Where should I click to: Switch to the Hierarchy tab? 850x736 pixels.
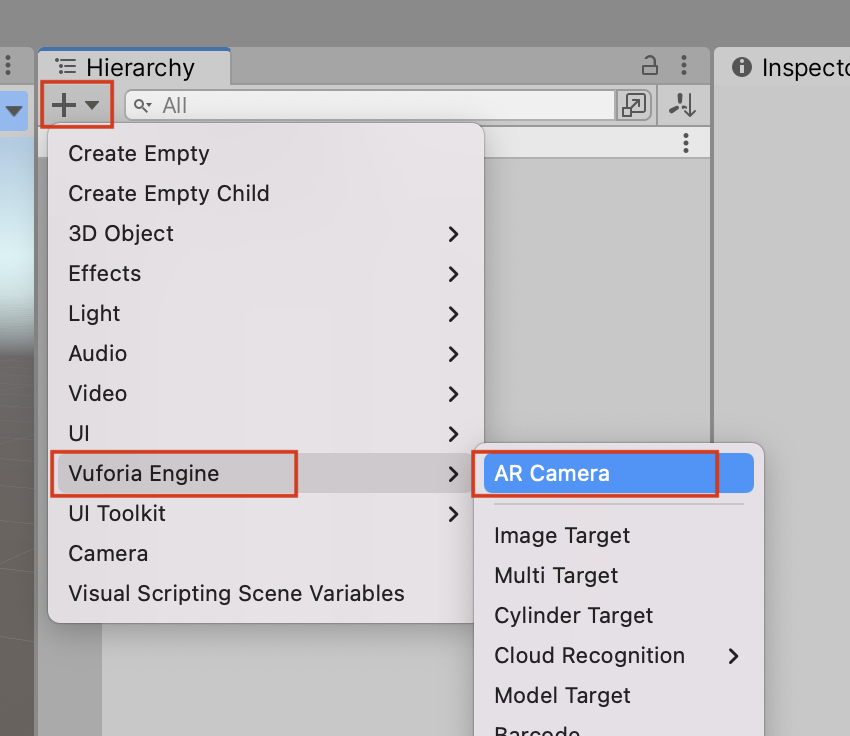coord(133,68)
